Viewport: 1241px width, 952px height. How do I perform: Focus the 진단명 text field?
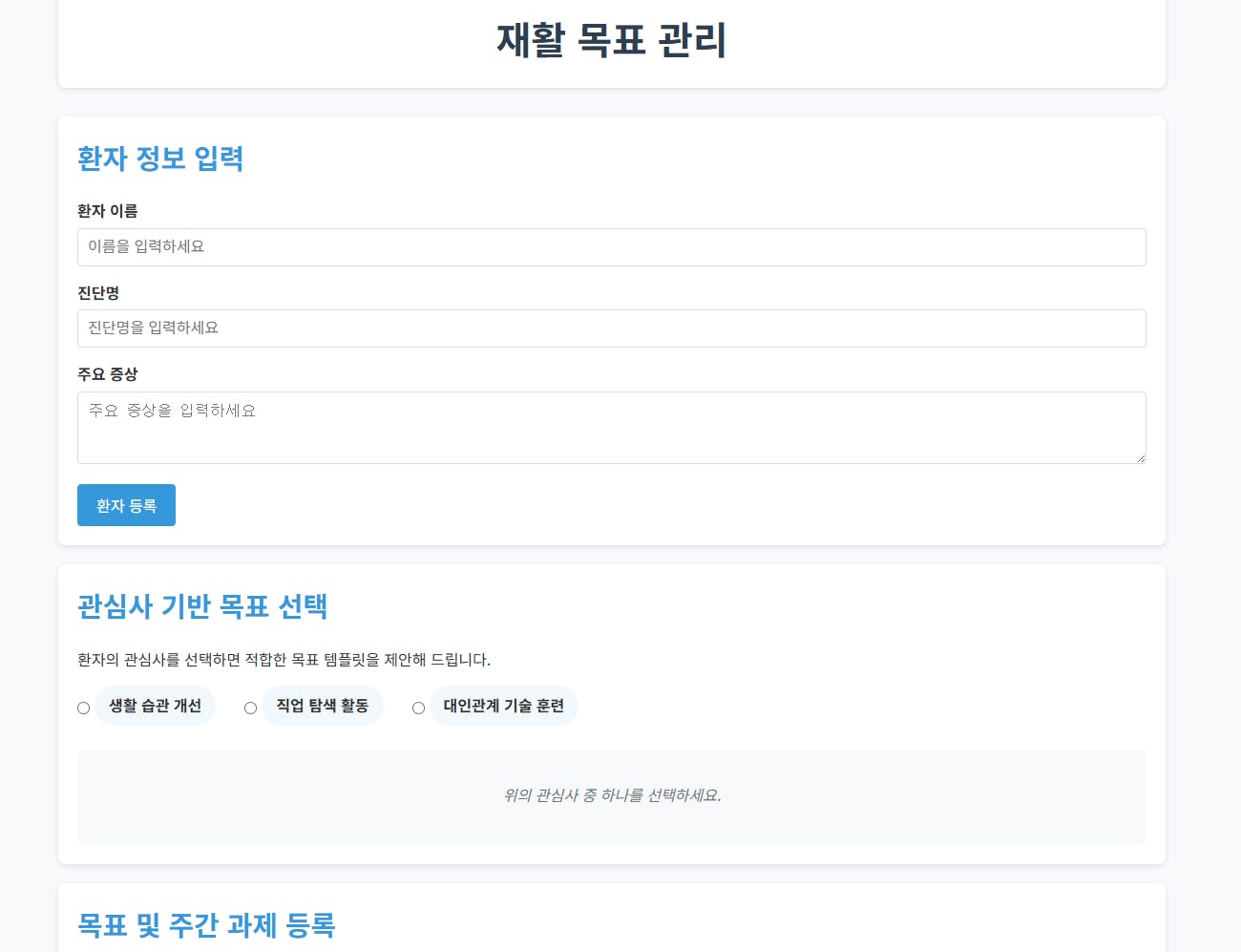[611, 328]
